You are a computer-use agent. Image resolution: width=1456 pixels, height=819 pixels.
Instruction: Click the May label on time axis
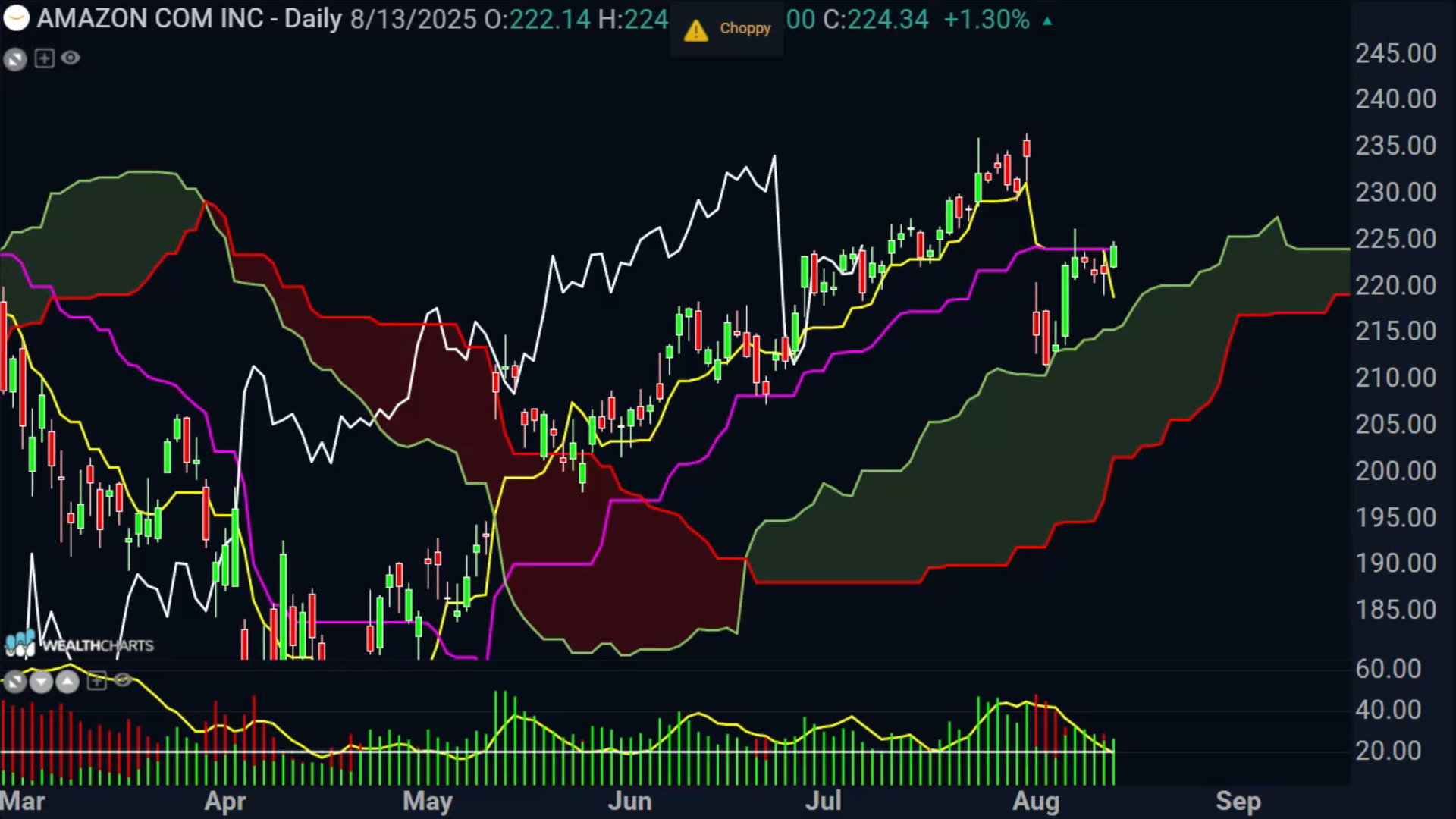(x=428, y=801)
